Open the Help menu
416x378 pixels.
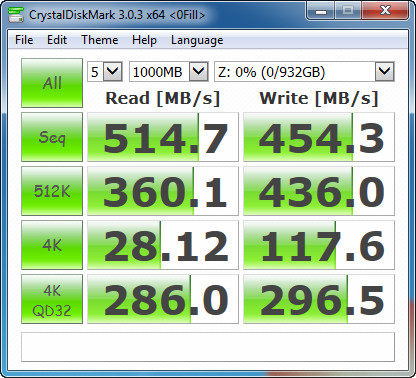pyautogui.click(x=144, y=40)
